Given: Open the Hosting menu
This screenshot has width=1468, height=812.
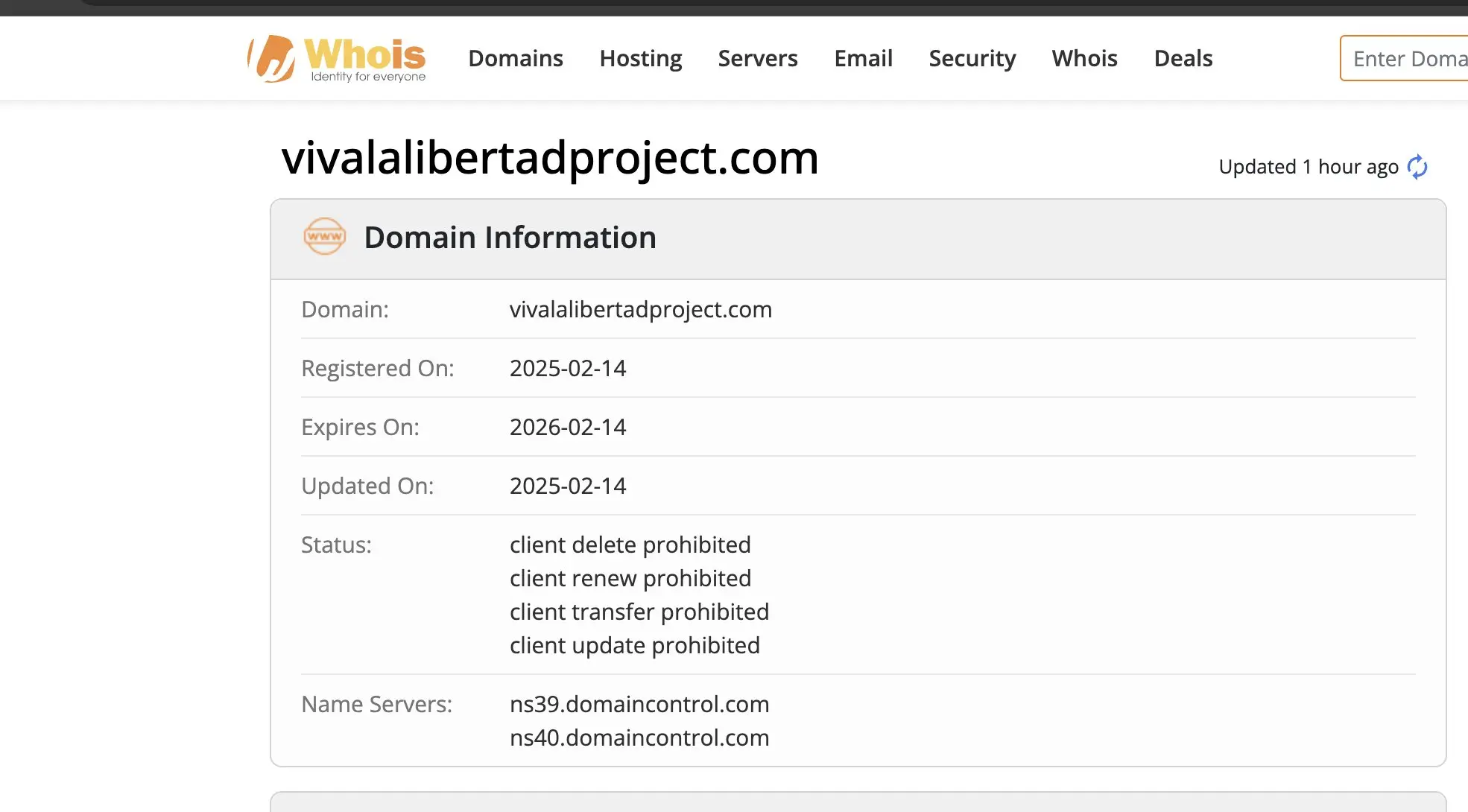Looking at the screenshot, I should coord(640,58).
